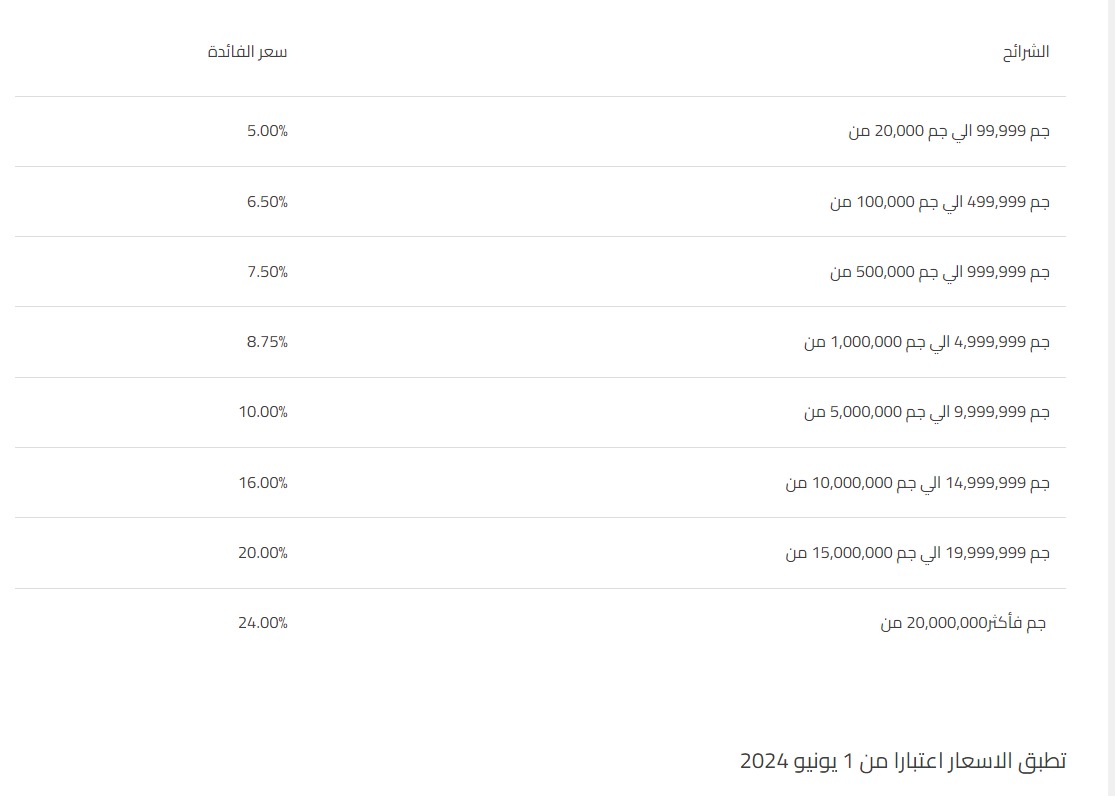
Task: Select the 100,000 to 499,999 tier text
Action: pos(940,202)
